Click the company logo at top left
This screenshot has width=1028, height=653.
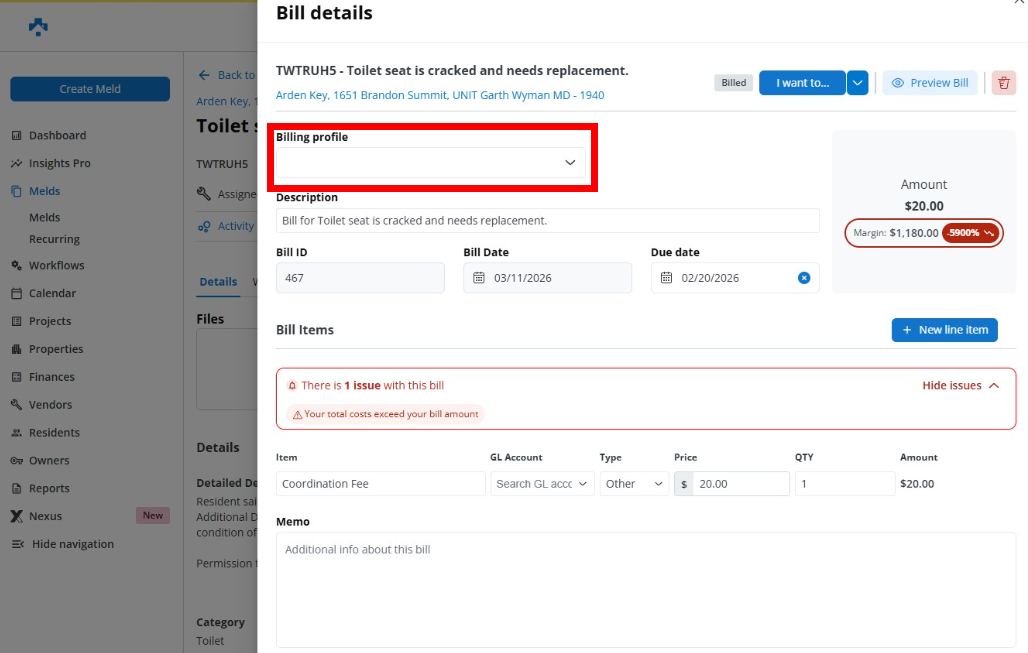point(38,27)
